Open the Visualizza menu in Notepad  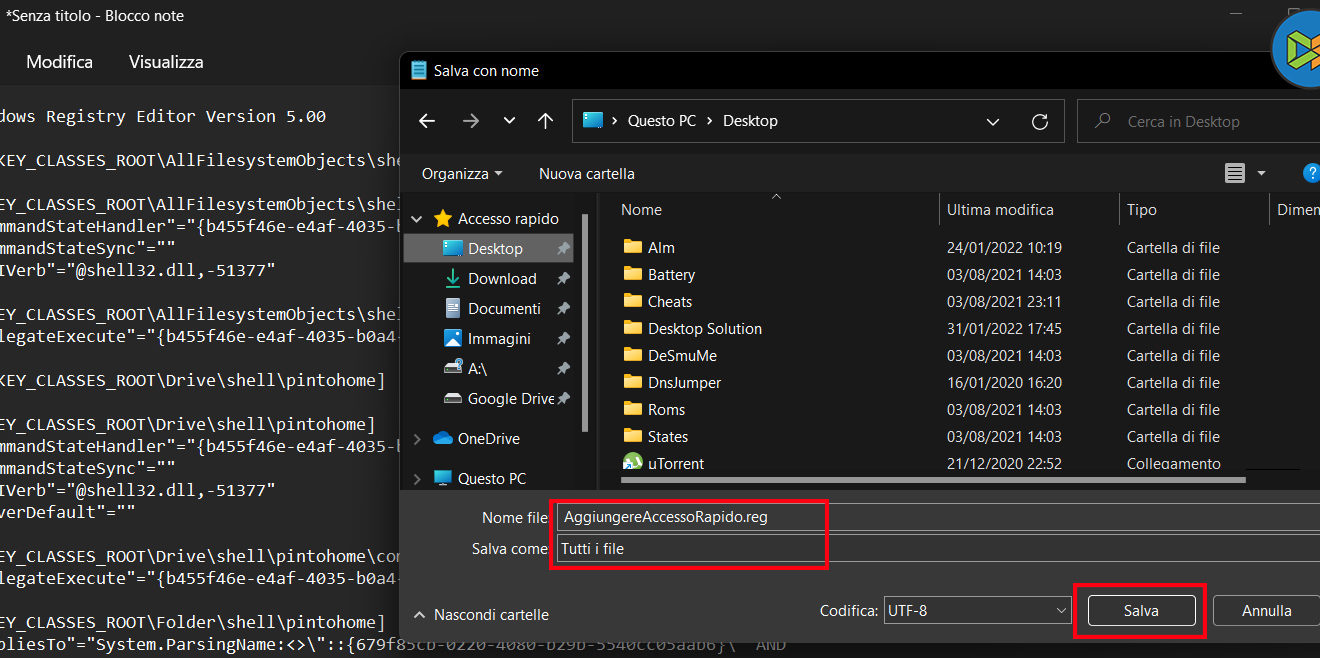[x=166, y=62]
